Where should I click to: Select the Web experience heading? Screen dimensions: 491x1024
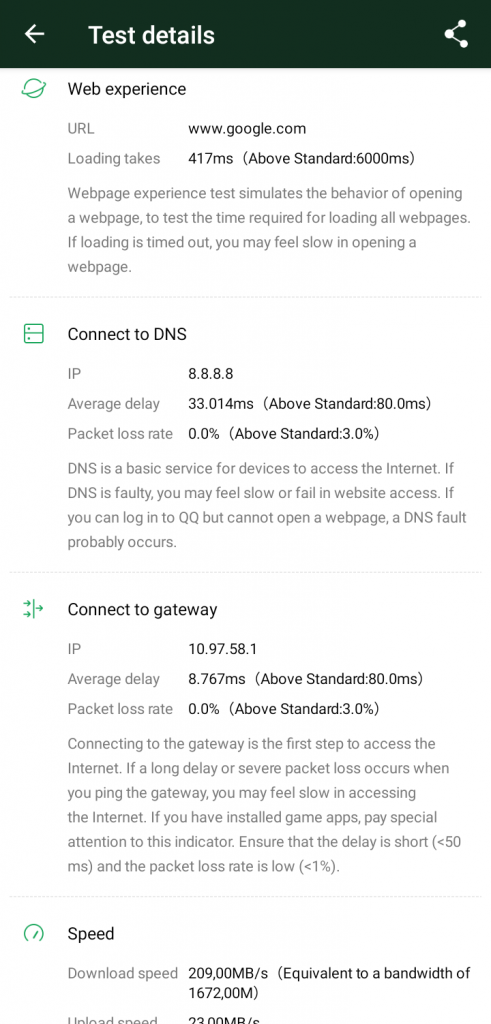(x=127, y=89)
